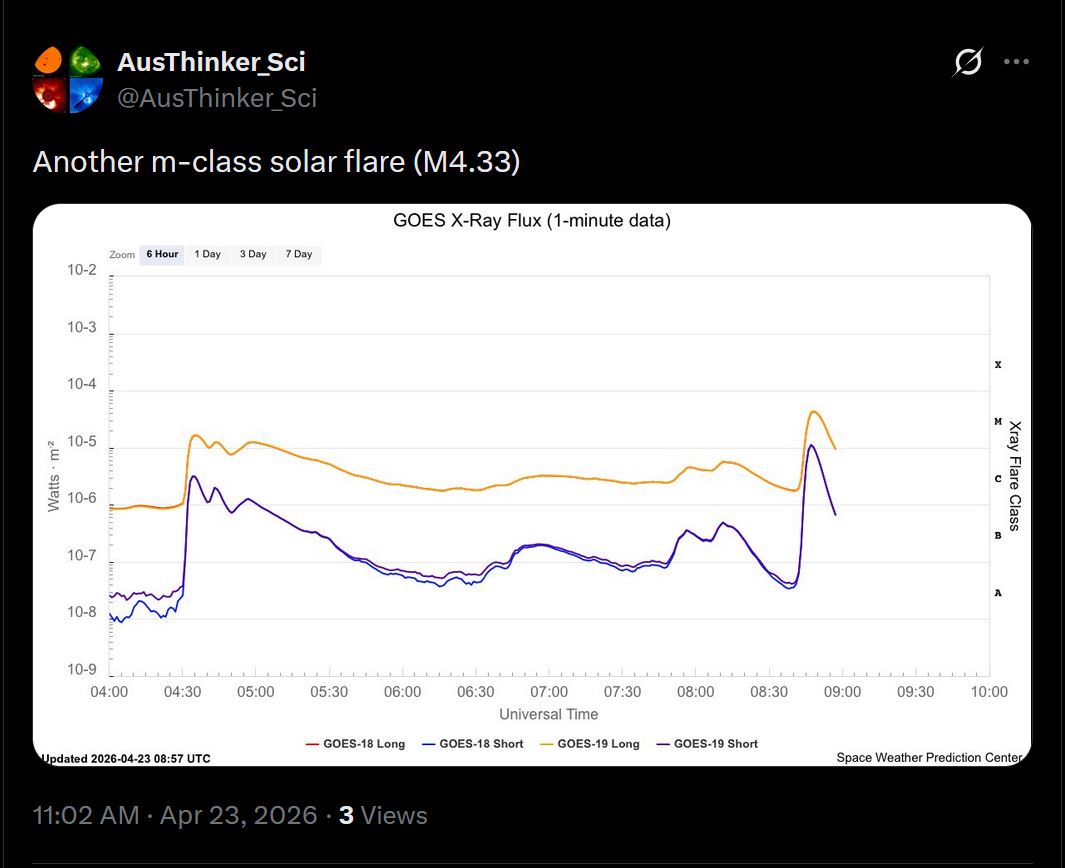Click the 3 Views count
Viewport: 1065px width, 868px height.
click(x=383, y=815)
